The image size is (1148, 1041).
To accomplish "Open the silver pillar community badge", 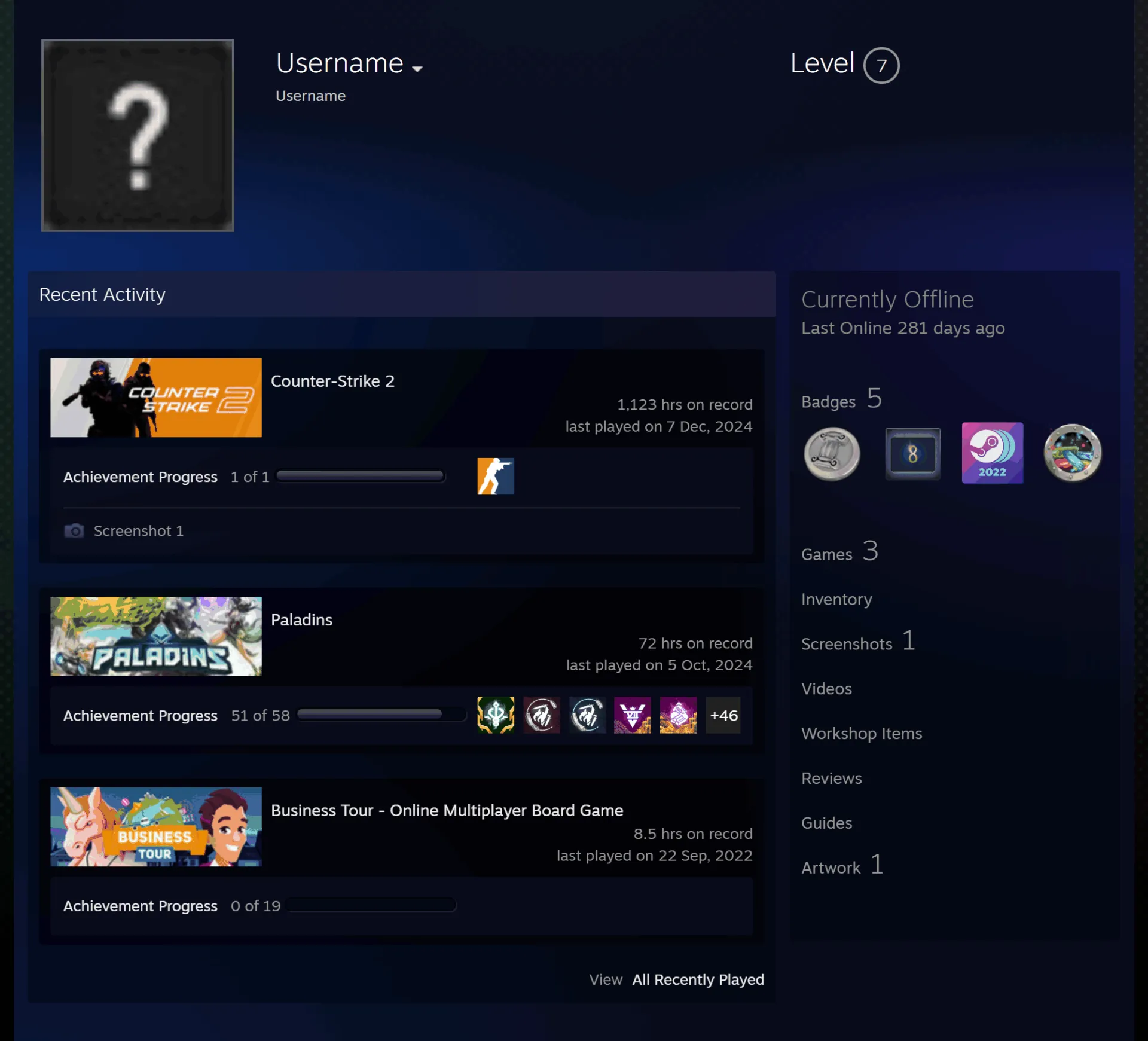I will tap(832, 453).
